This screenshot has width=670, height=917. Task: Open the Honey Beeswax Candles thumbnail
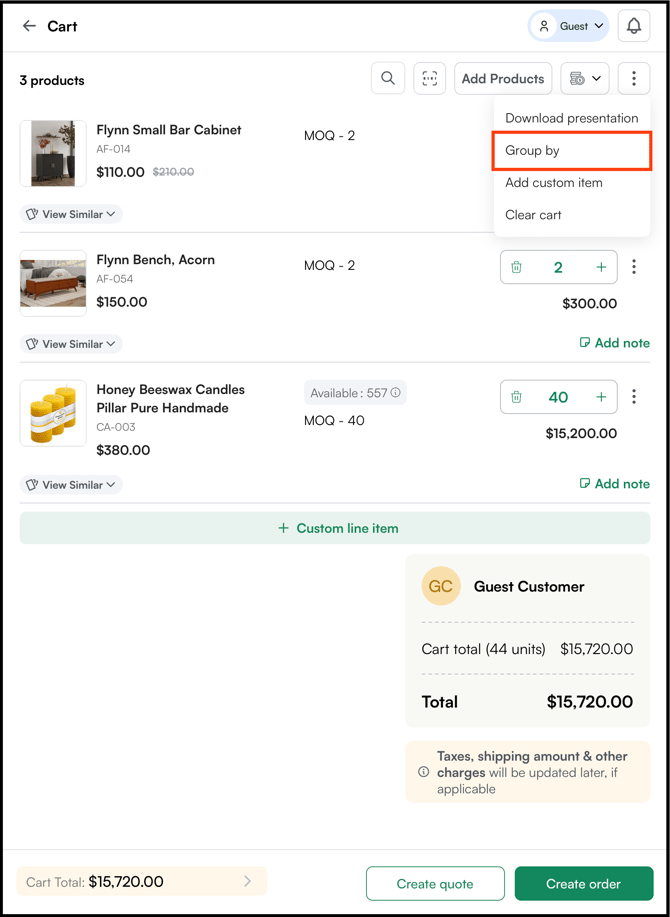(53, 413)
